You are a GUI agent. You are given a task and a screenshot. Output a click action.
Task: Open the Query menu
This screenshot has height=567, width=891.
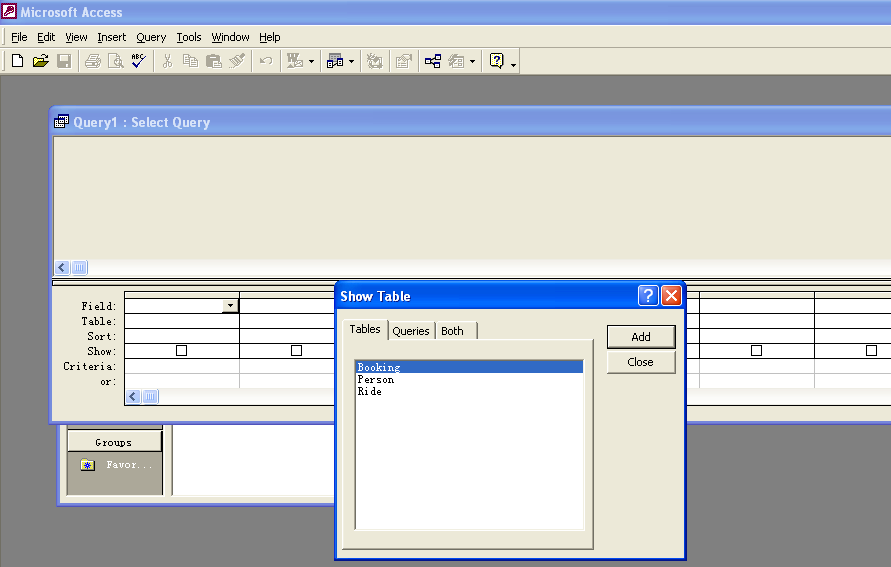coord(151,37)
